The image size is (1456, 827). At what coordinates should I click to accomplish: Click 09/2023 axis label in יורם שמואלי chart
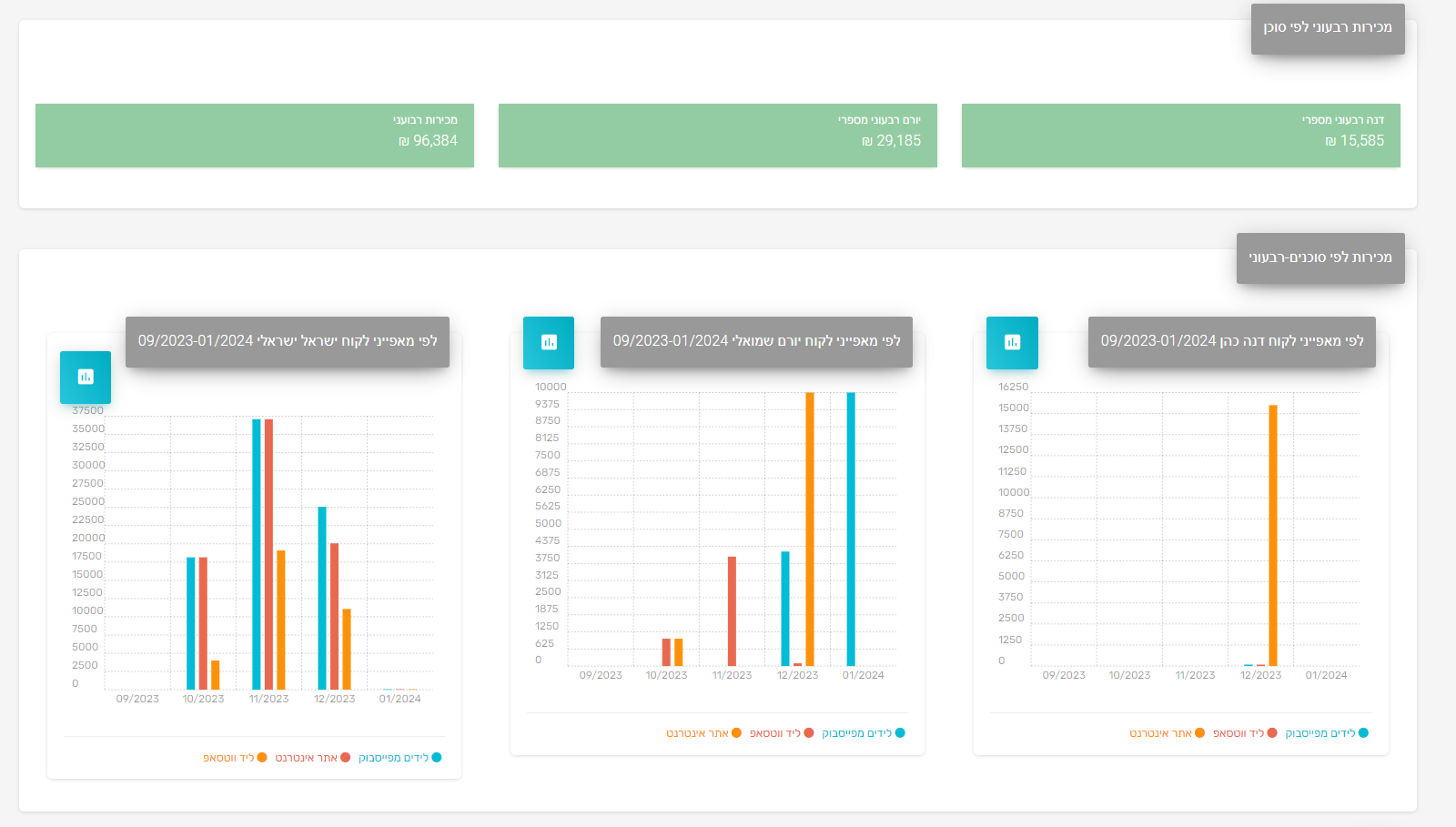(x=601, y=675)
